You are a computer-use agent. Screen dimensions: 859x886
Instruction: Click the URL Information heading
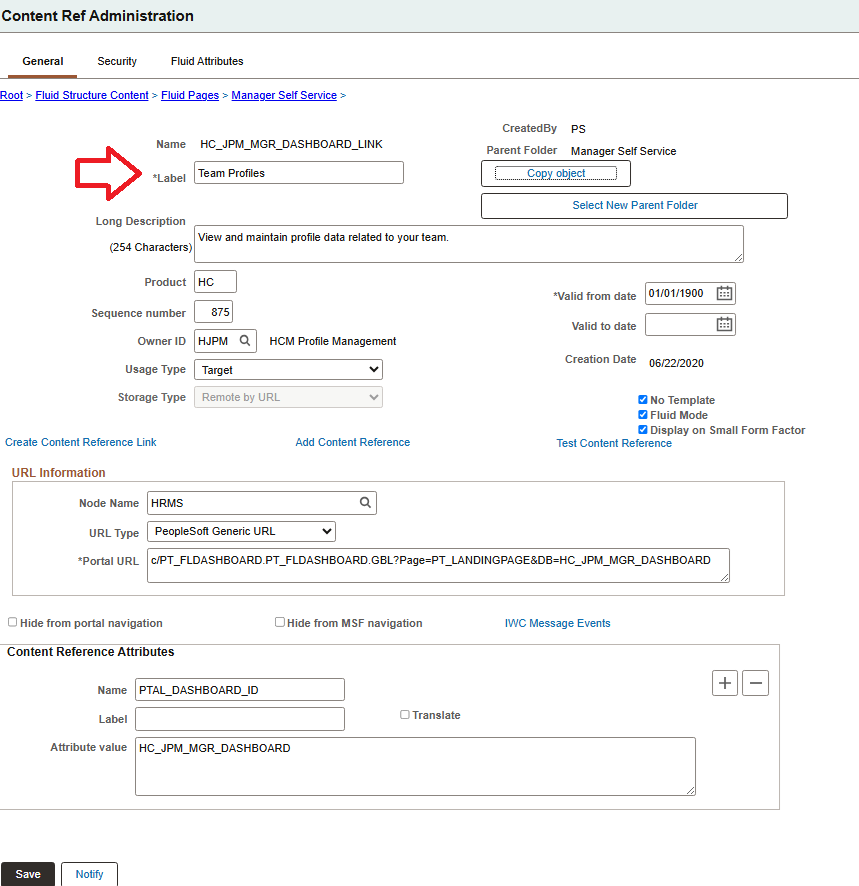[x=58, y=472]
